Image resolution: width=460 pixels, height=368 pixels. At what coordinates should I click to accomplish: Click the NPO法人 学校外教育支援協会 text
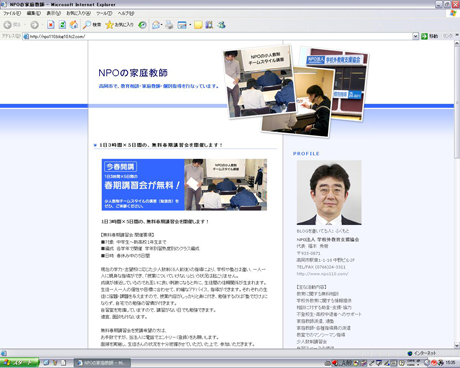[328, 239]
